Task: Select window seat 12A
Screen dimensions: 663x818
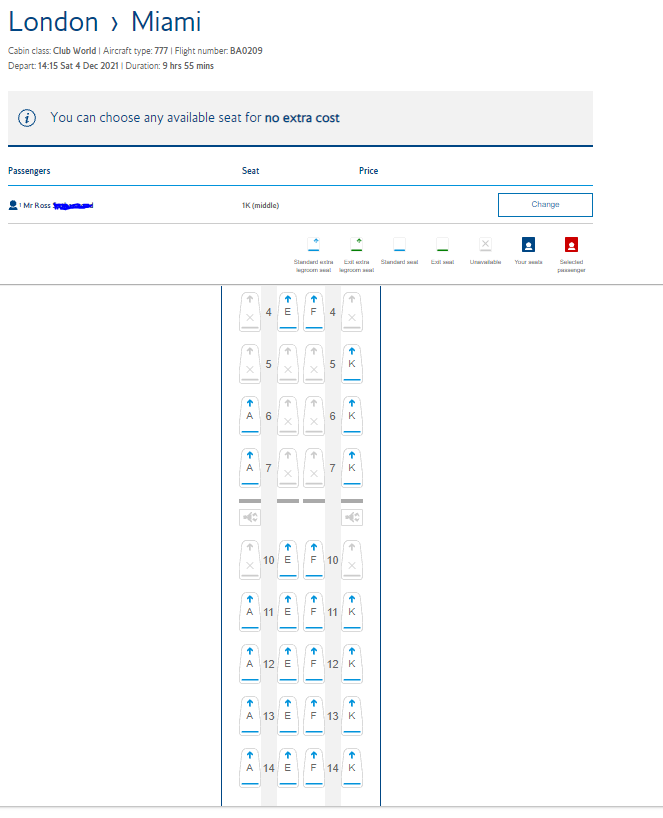Action: click(x=250, y=664)
